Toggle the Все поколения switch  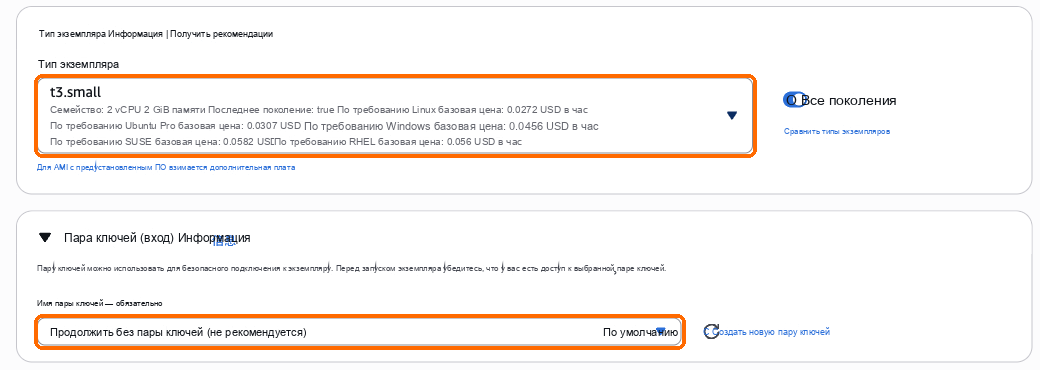(795, 100)
